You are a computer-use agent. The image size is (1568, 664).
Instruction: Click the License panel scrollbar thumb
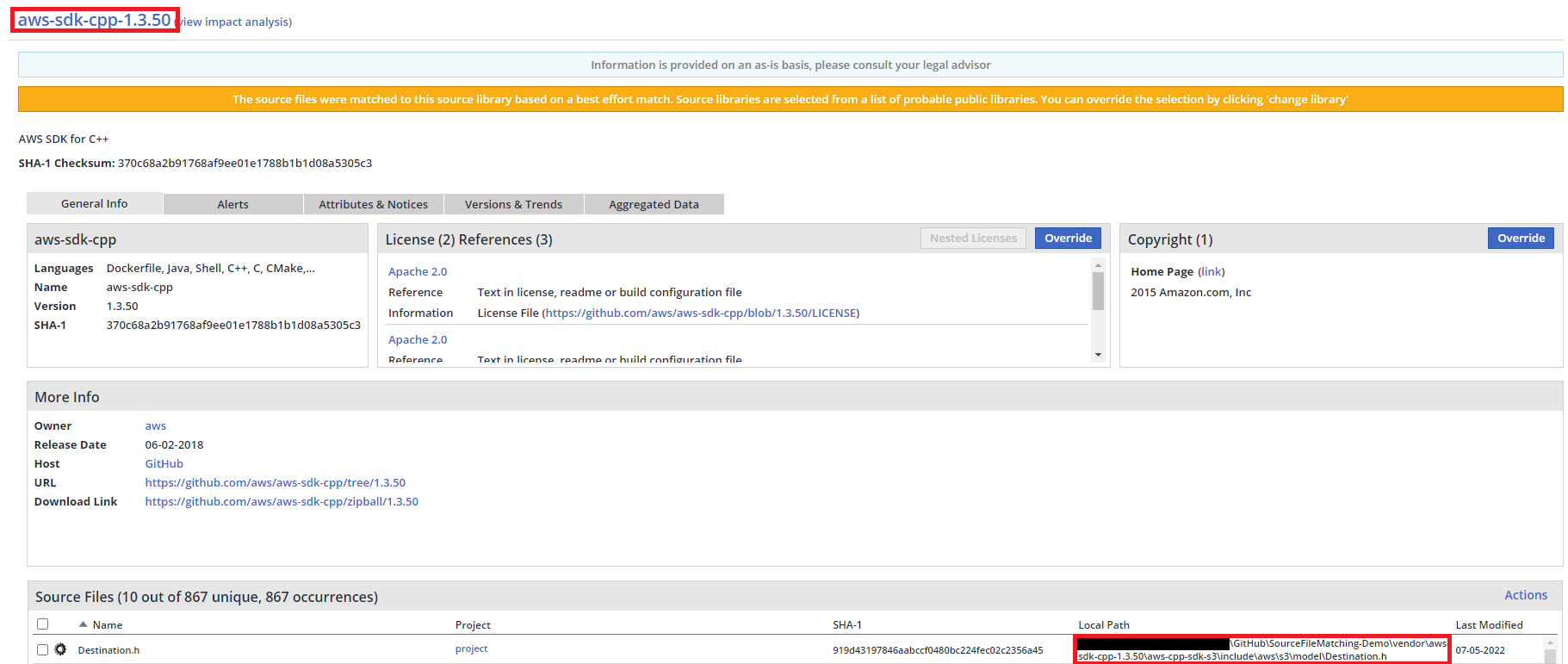coord(1098,290)
